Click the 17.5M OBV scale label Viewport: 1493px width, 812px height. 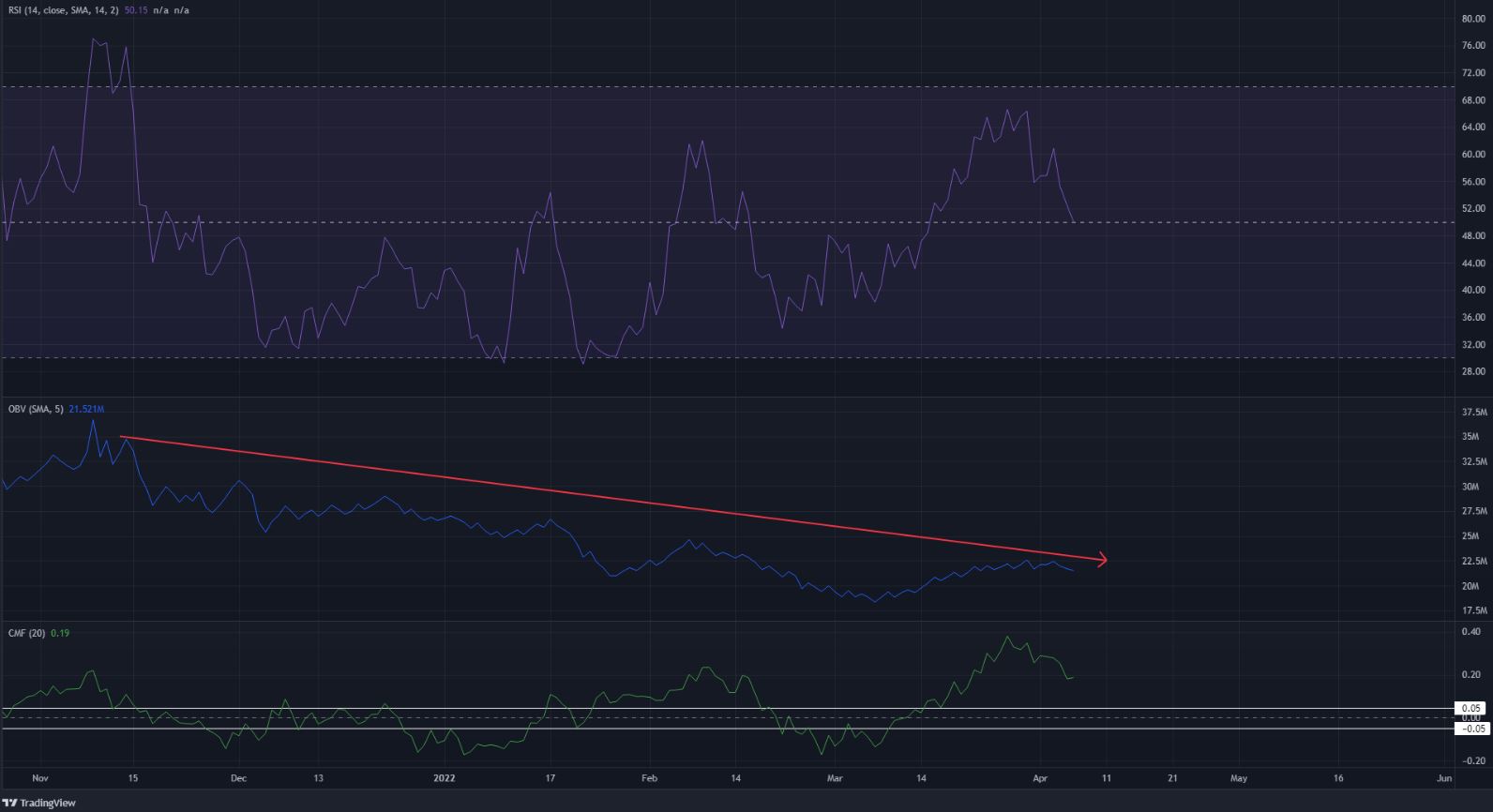[1474, 610]
